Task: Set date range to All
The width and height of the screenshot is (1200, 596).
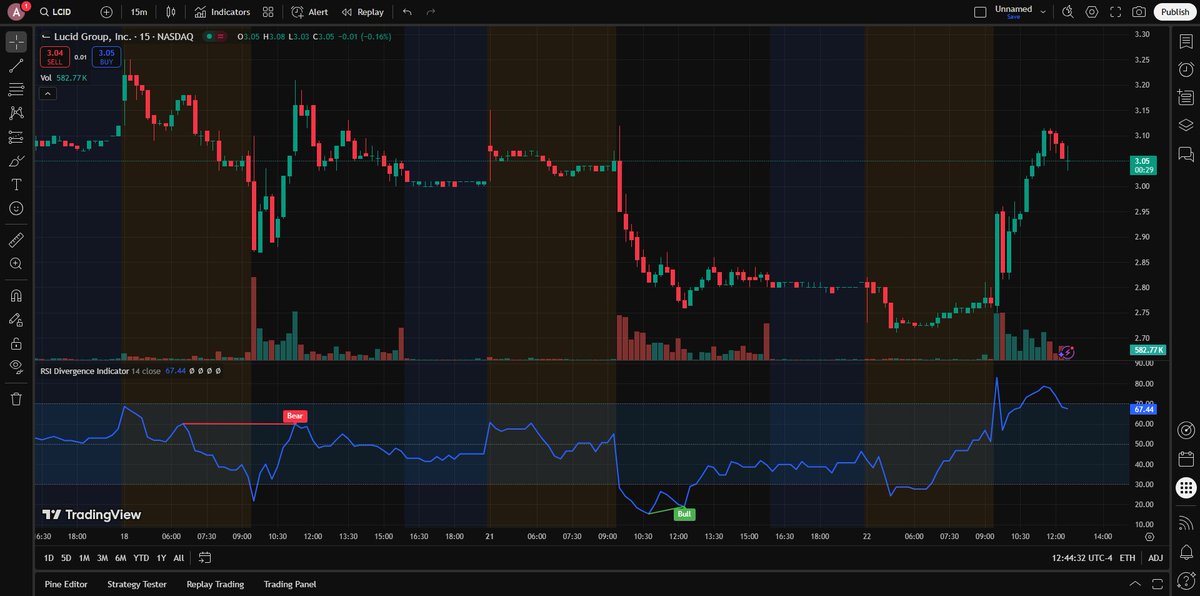Action: point(179,557)
